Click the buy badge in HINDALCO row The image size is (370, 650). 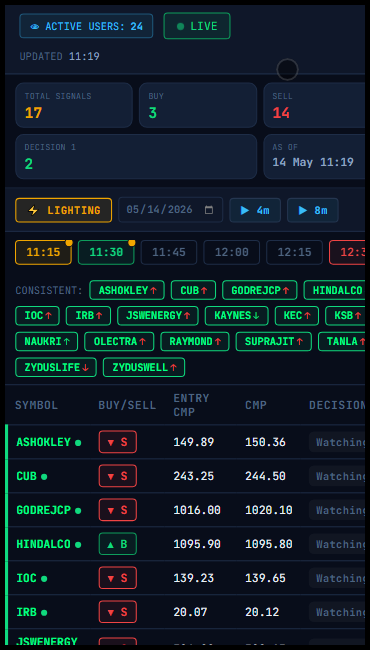point(118,544)
